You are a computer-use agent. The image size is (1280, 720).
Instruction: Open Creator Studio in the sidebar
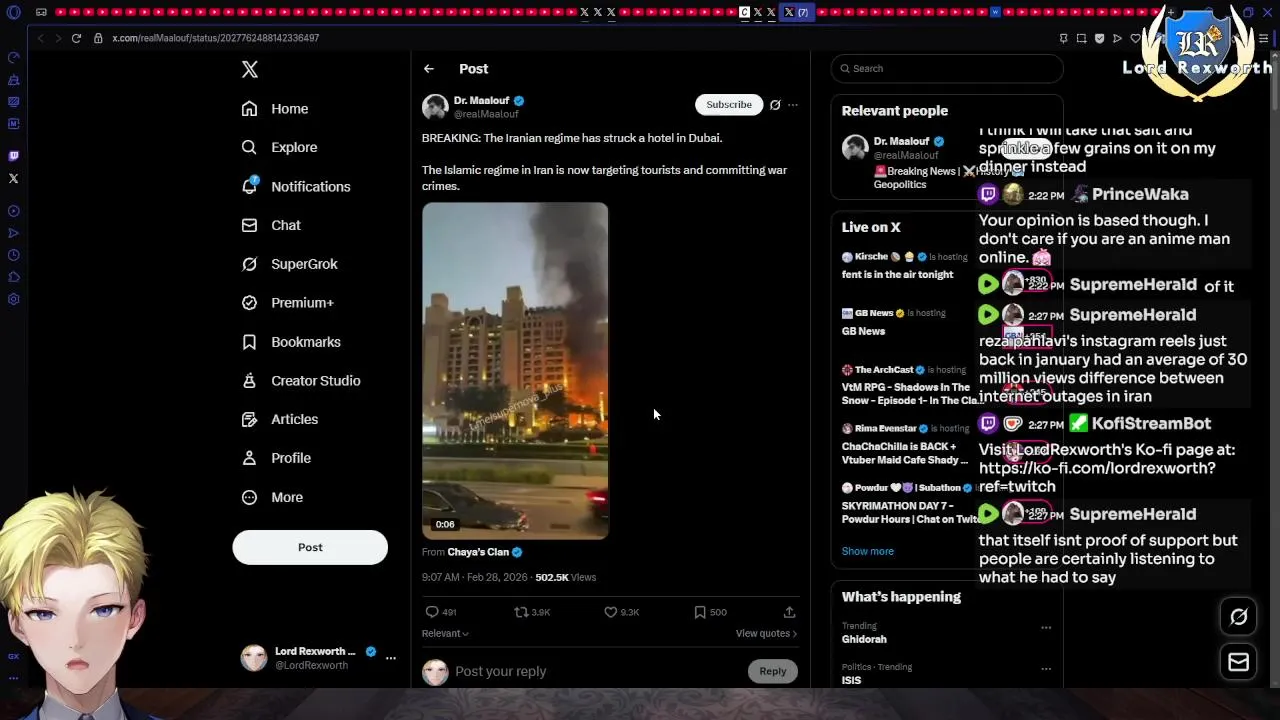[x=301, y=381]
